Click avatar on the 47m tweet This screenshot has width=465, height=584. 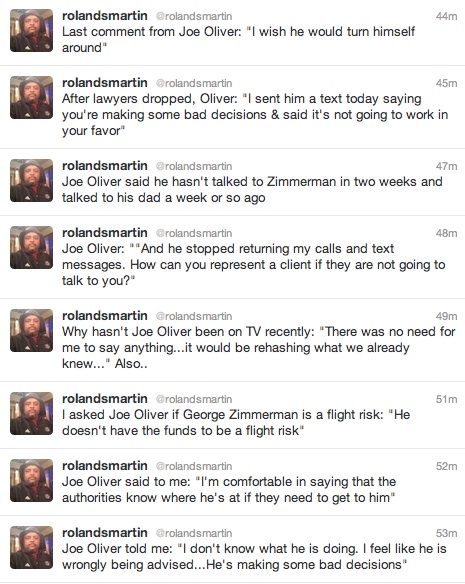[31, 181]
